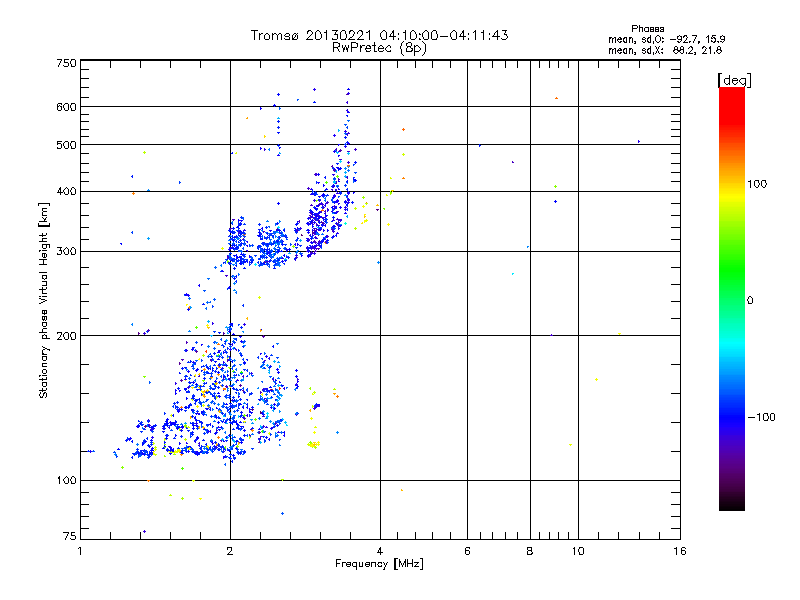The width and height of the screenshot is (800, 600).
Task: Click the '200' height axis tick label
Action: click(66, 336)
